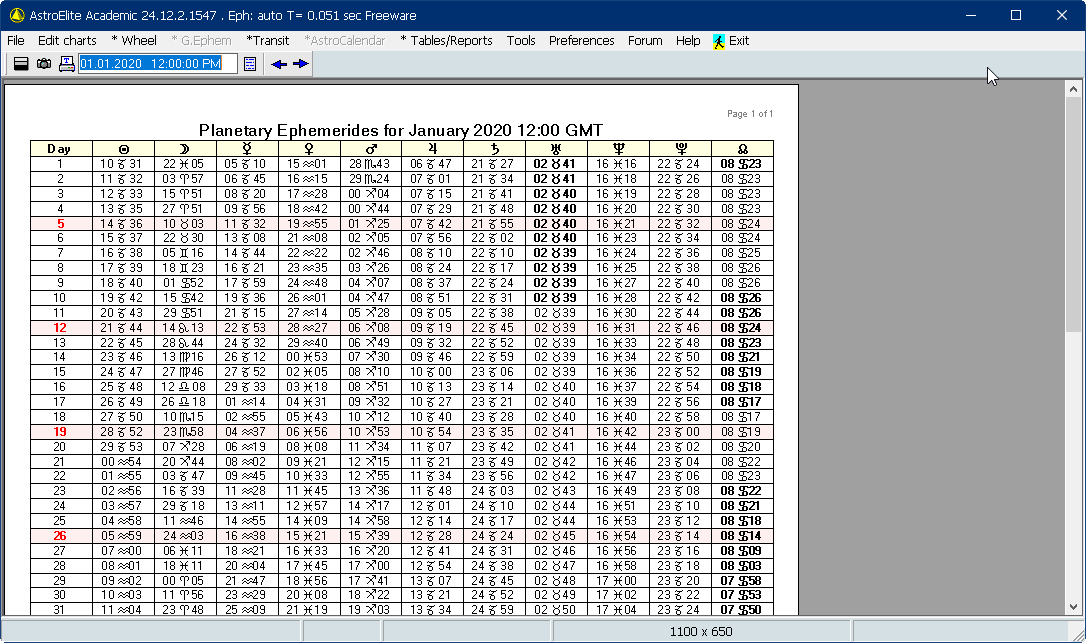Image resolution: width=1086 pixels, height=643 pixels.
Task: Click Neptune cell '17 ♓ 00' on day 29
Action: 617,581
